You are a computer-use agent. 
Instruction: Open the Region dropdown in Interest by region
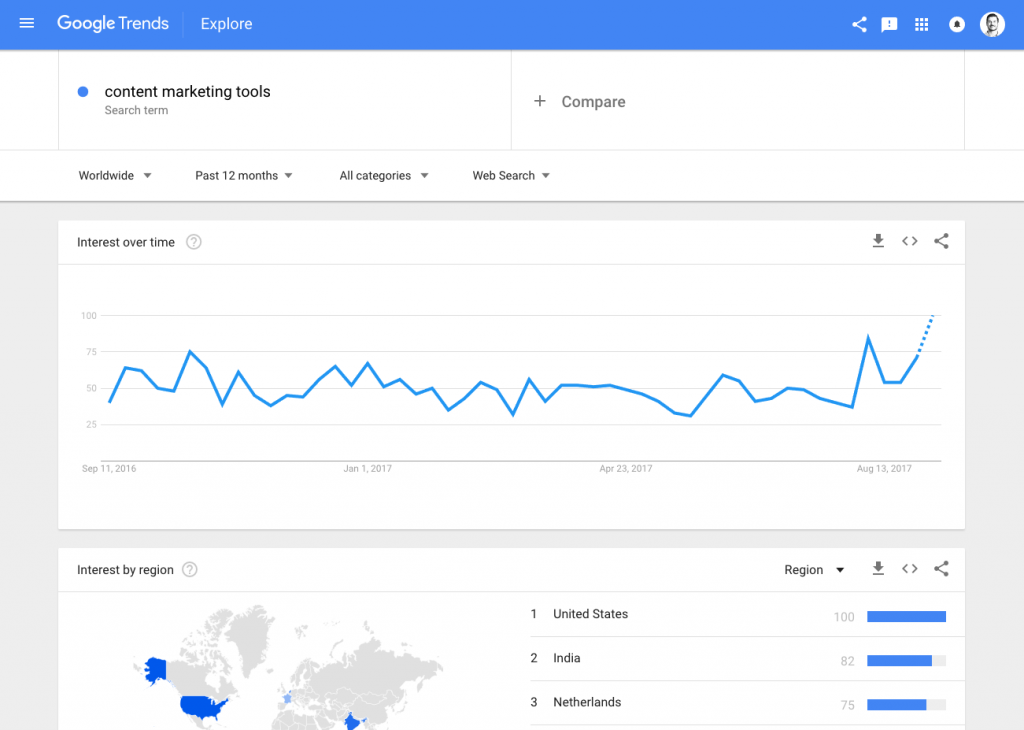[x=814, y=569]
